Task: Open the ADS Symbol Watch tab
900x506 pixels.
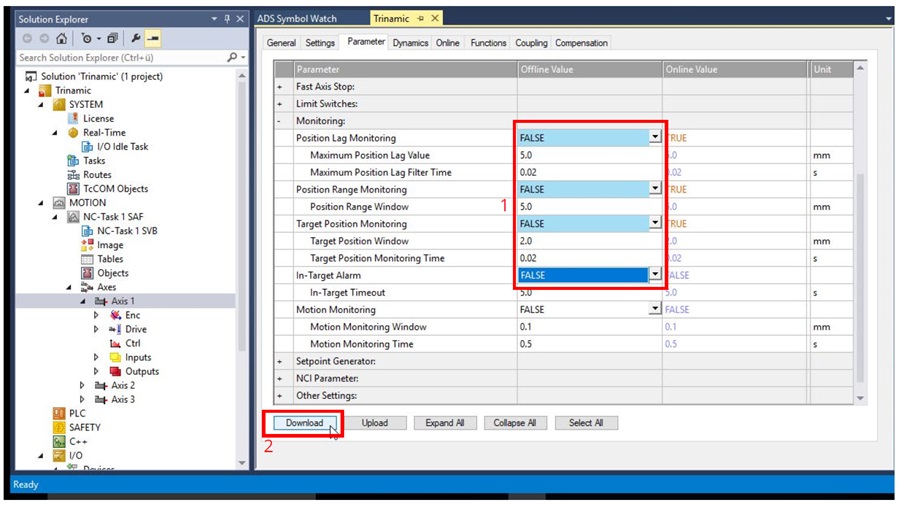Action: click(x=297, y=18)
